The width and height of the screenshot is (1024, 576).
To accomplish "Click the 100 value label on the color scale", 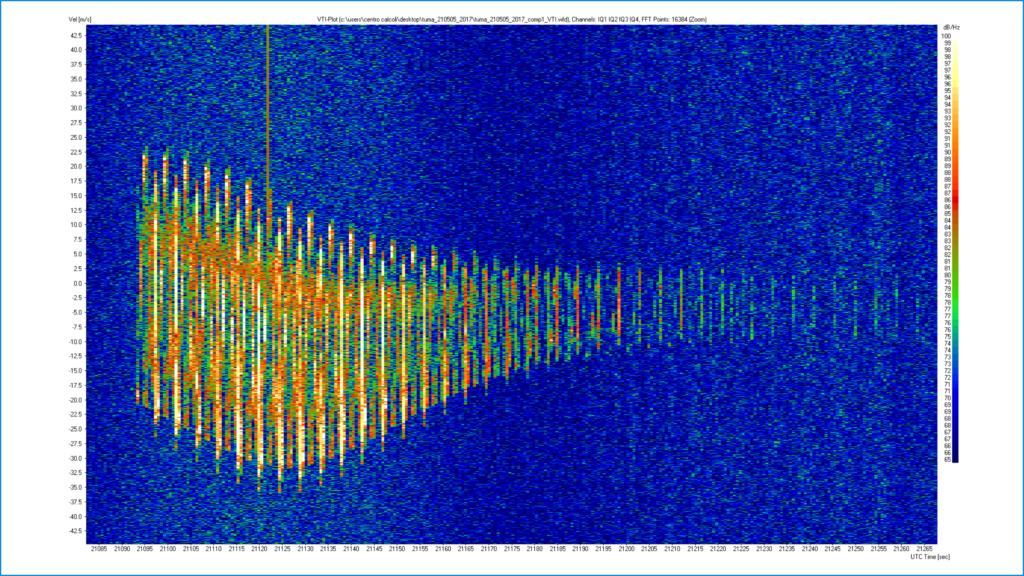I will (x=946, y=36).
